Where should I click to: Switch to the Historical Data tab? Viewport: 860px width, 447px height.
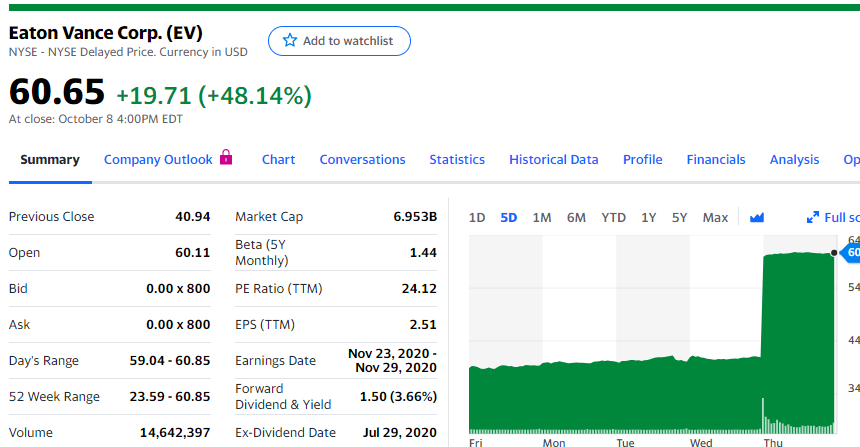tap(553, 160)
